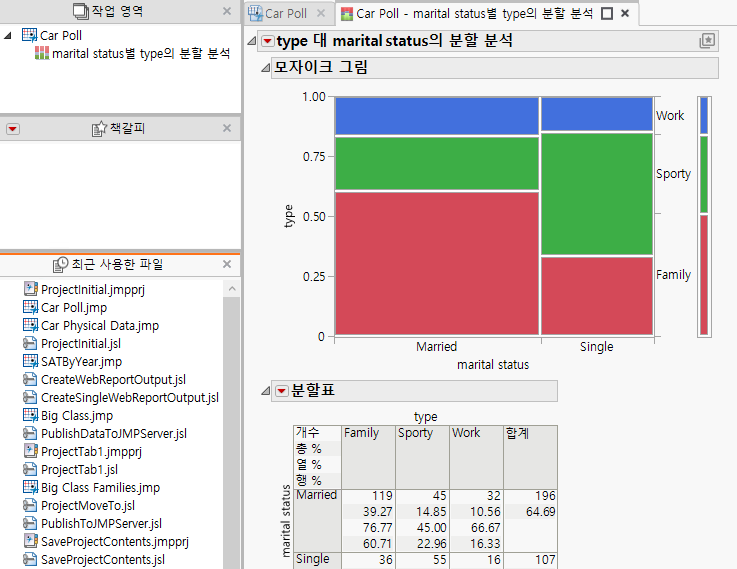Open the bookmarks panel red triangle menu

pos(13,129)
